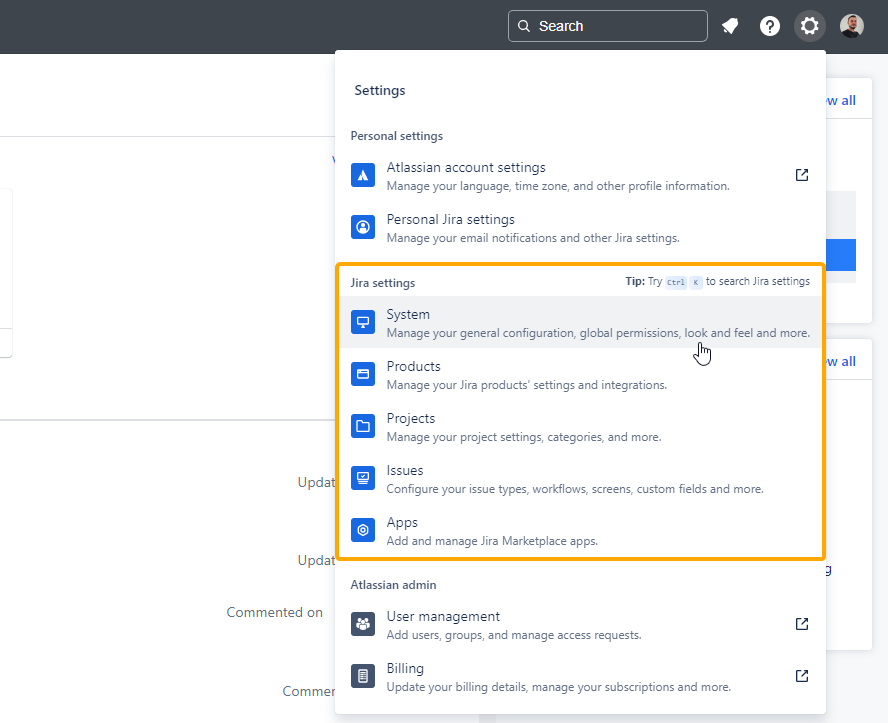Viewport: 888px width, 723px height.
Task: Click 'Configure your issue types, workflows' description
Action: pyautogui.click(x=575, y=489)
